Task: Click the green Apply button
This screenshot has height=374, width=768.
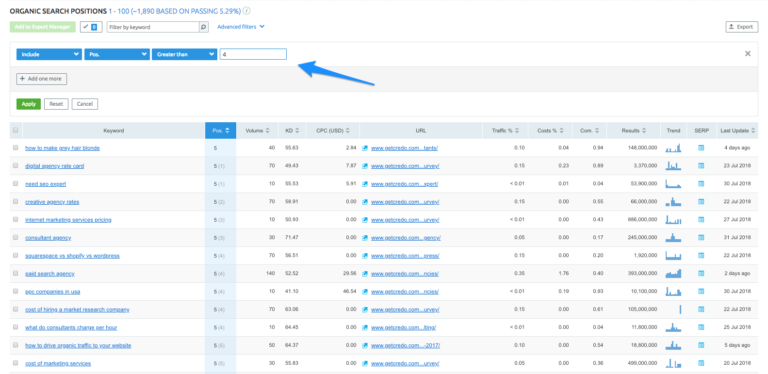Action: (28, 104)
